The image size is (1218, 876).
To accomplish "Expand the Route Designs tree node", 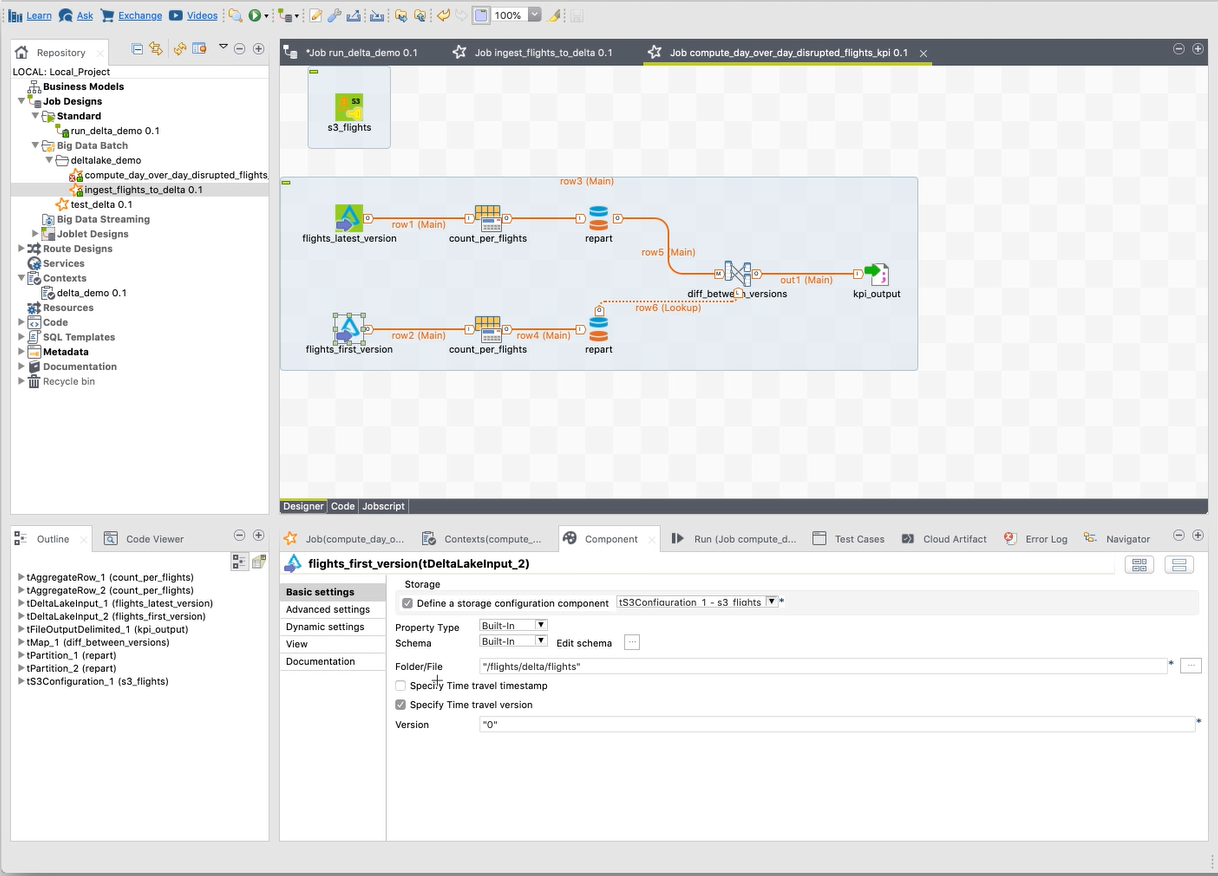I will pyautogui.click(x=22, y=249).
